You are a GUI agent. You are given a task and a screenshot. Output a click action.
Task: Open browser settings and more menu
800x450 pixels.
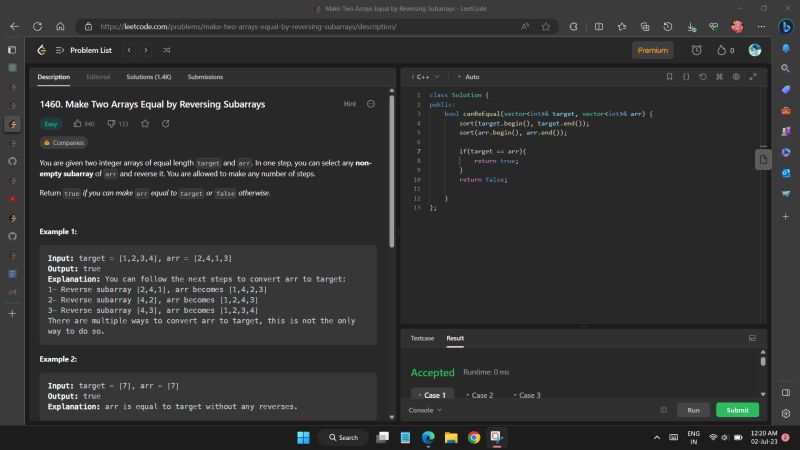[x=761, y=27]
